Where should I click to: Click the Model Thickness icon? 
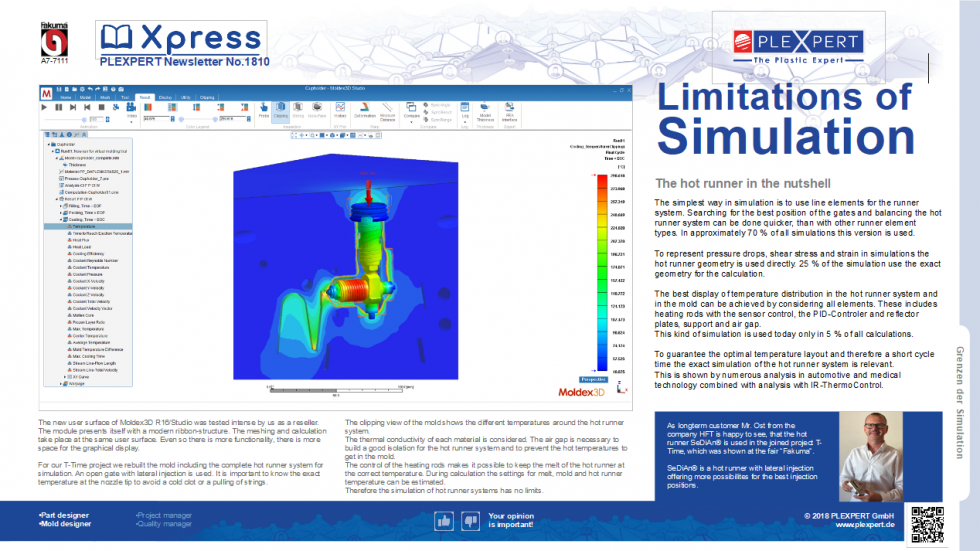coord(485,110)
